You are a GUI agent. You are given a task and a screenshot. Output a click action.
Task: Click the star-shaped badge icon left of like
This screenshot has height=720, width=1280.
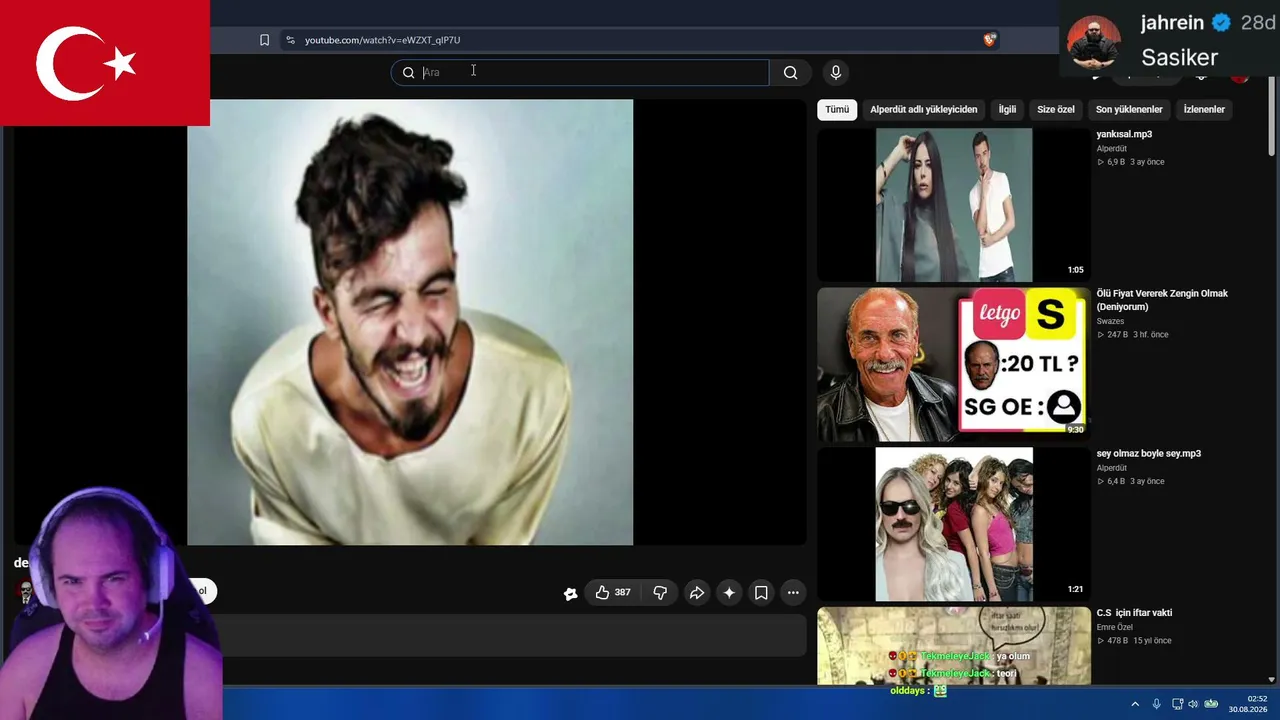pos(570,594)
